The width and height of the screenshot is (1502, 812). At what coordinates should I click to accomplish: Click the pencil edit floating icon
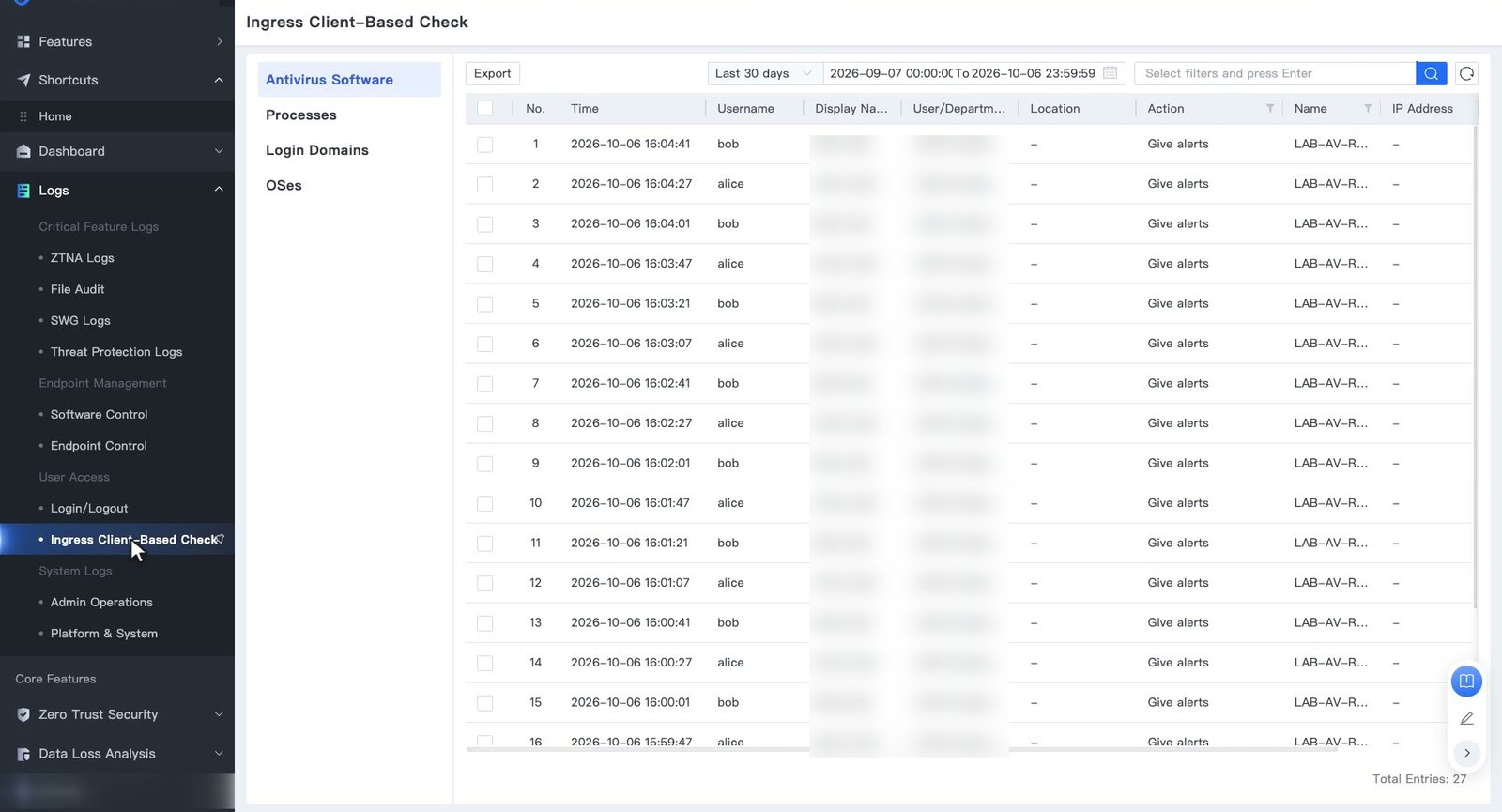click(1466, 719)
